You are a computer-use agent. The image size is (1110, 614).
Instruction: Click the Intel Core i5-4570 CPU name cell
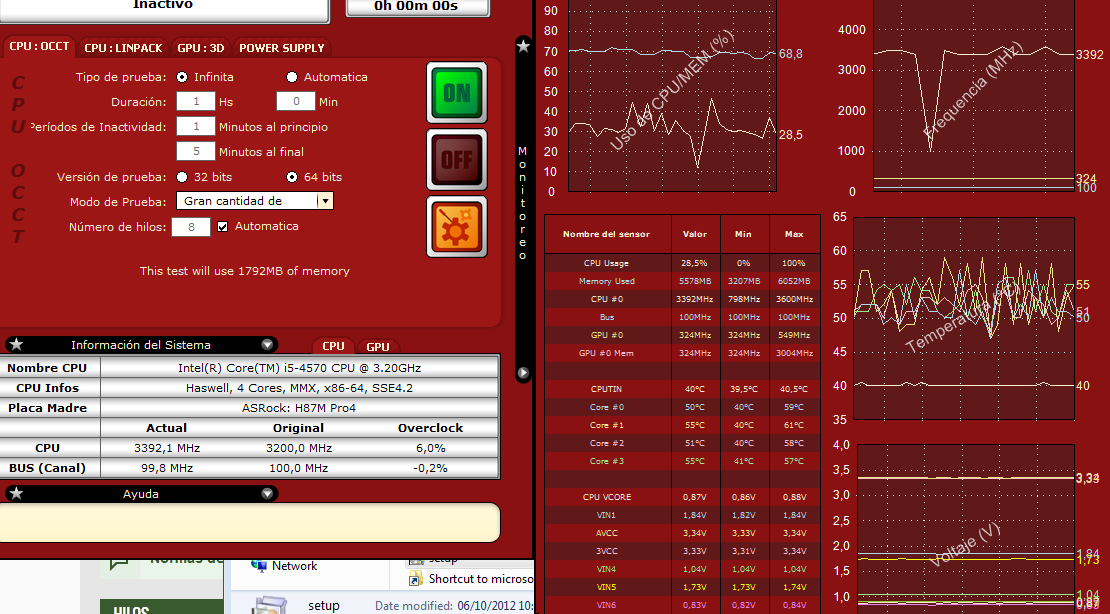(299, 368)
